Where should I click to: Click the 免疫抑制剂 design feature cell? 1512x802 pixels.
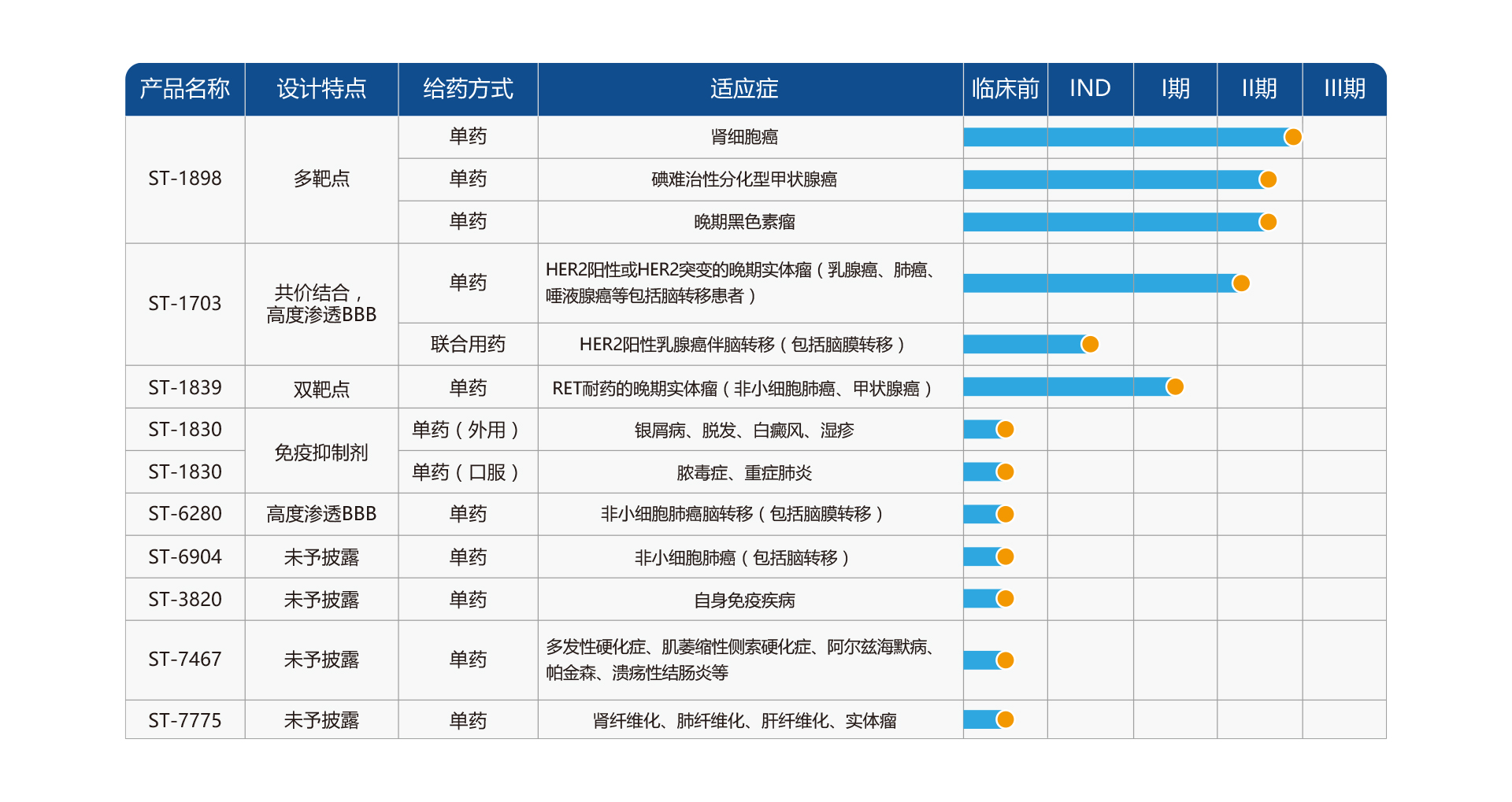[x=321, y=450]
